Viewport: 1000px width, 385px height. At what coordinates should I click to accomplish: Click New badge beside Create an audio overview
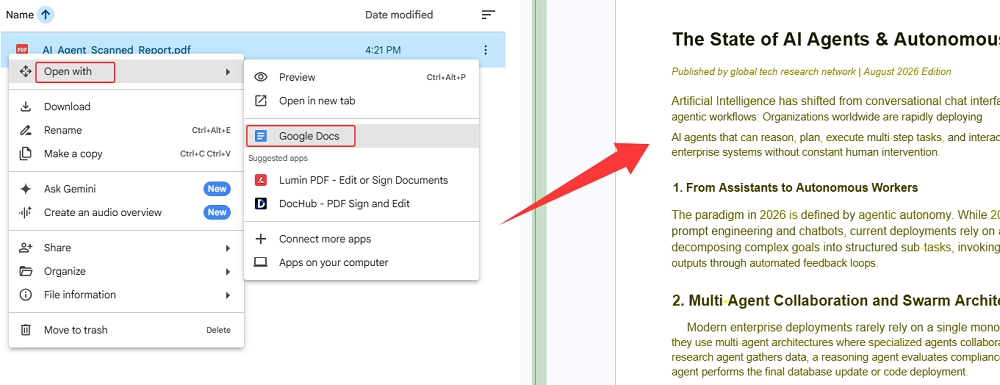217,212
